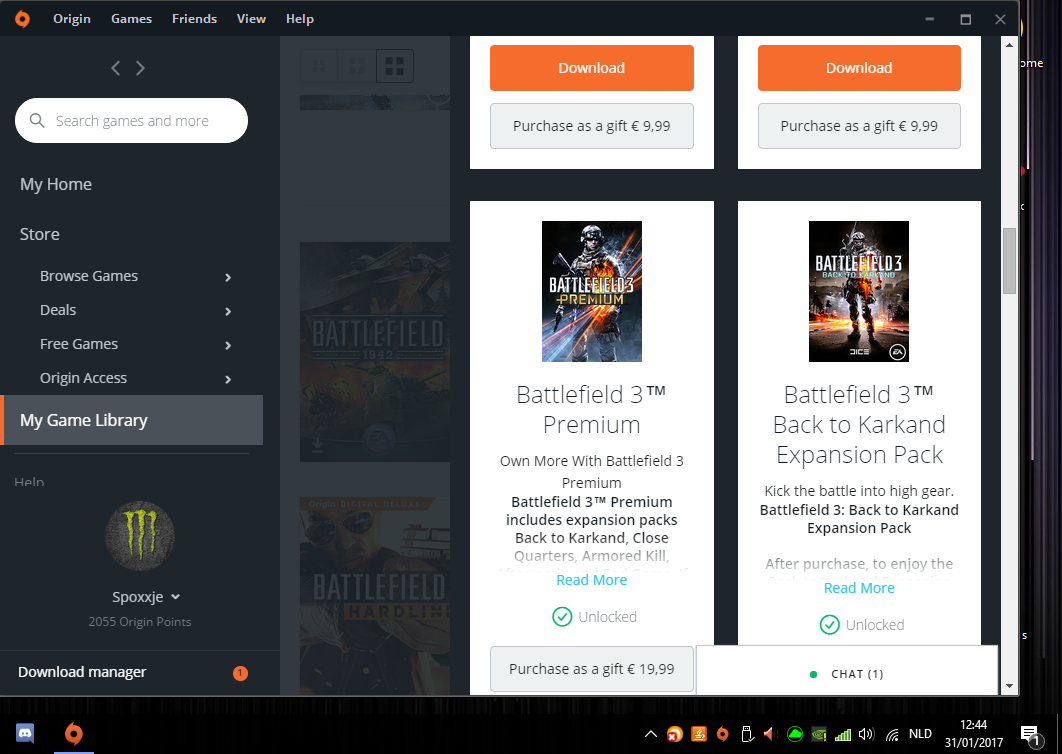Click the Monster logo profile avatar

tap(140, 535)
